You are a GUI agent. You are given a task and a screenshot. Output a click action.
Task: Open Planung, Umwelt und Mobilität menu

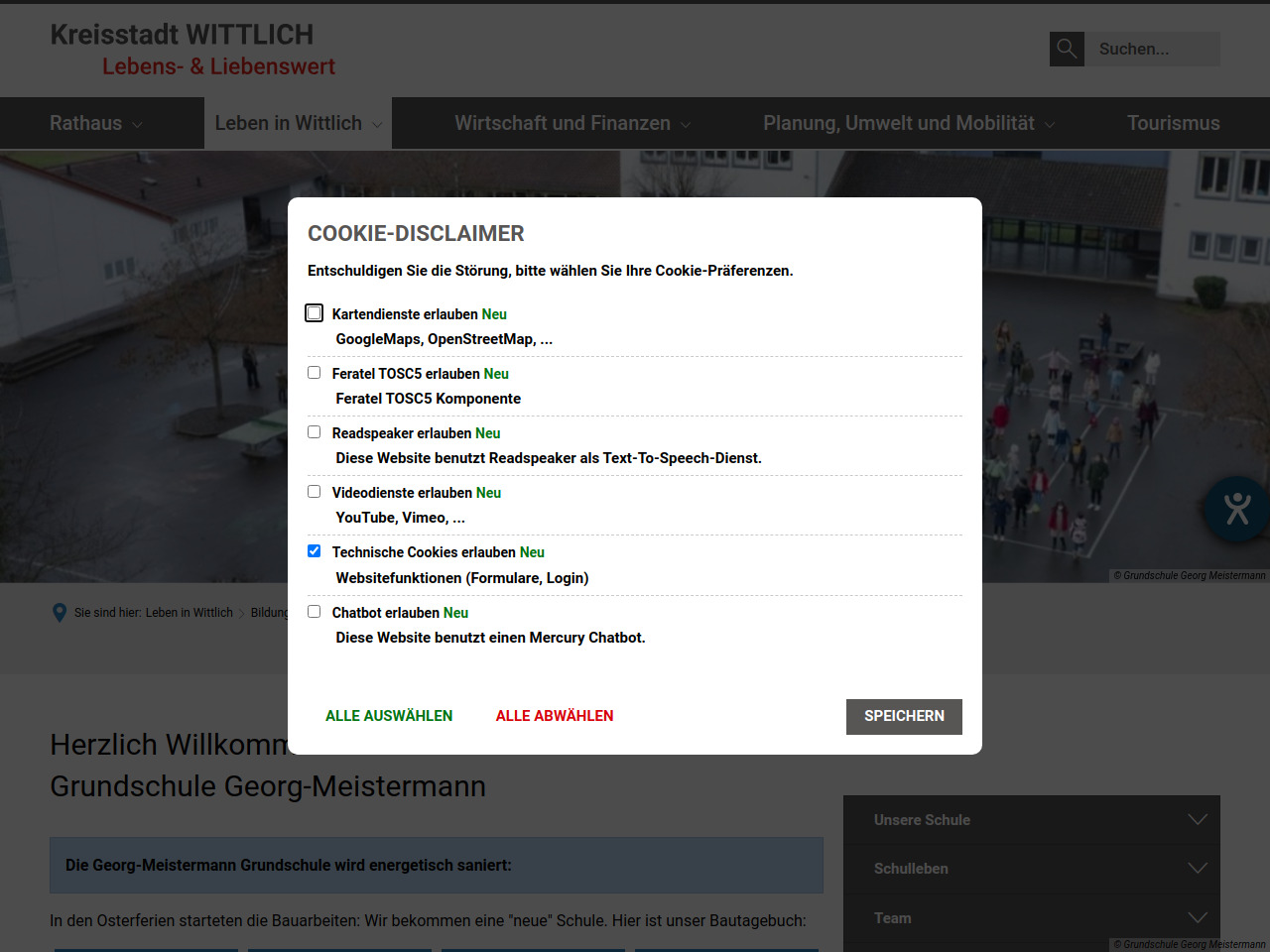[908, 124]
